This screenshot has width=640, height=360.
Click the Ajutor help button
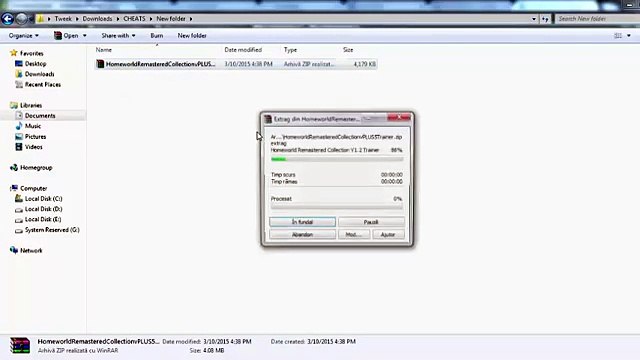[x=388, y=235]
